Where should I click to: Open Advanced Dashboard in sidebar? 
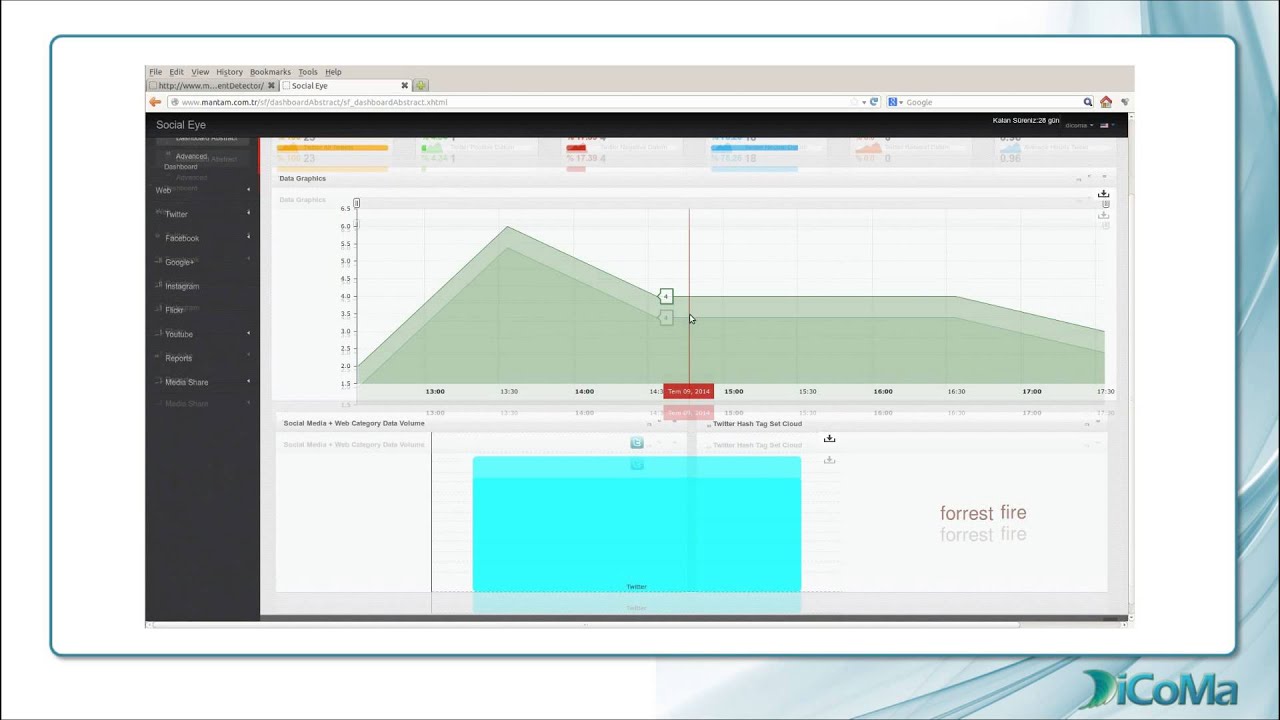click(x=187, y=161)
